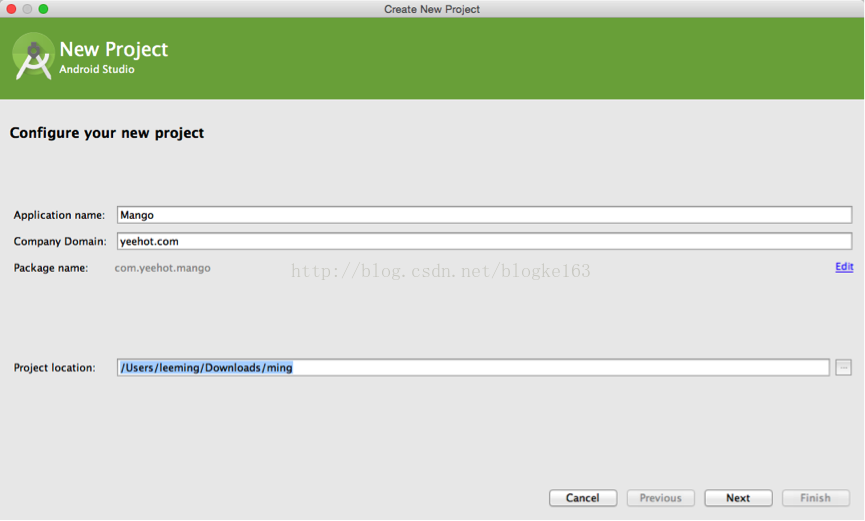Image resolution: width=865 pixels, height=521 pixels.
Task: Click the Android Studio logo icon
Action: [33, 56]
